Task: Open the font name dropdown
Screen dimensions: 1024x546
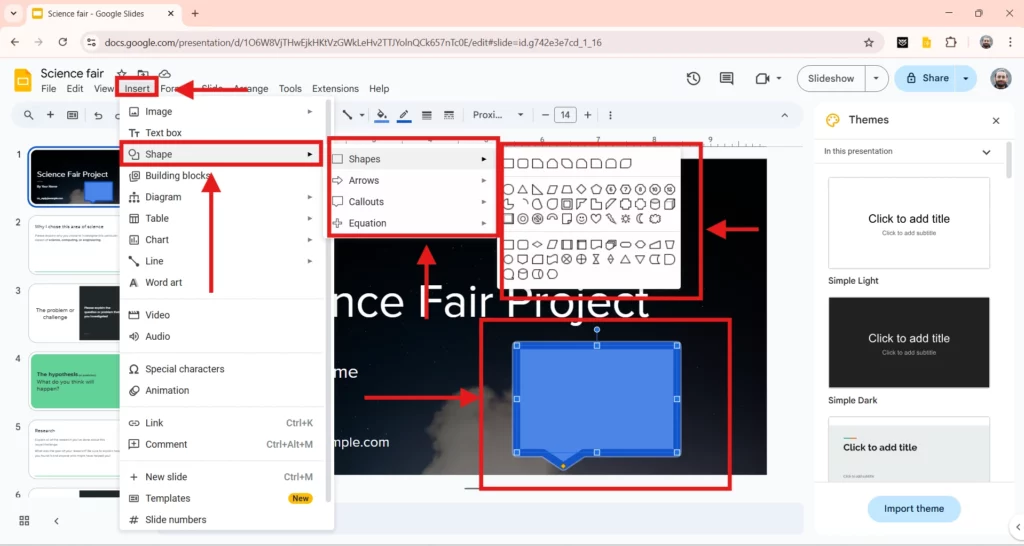Action: 497,115
